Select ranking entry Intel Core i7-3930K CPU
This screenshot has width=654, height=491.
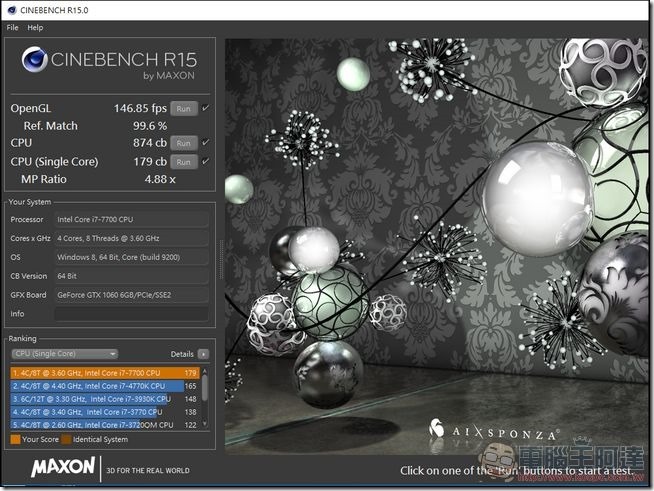105,399
